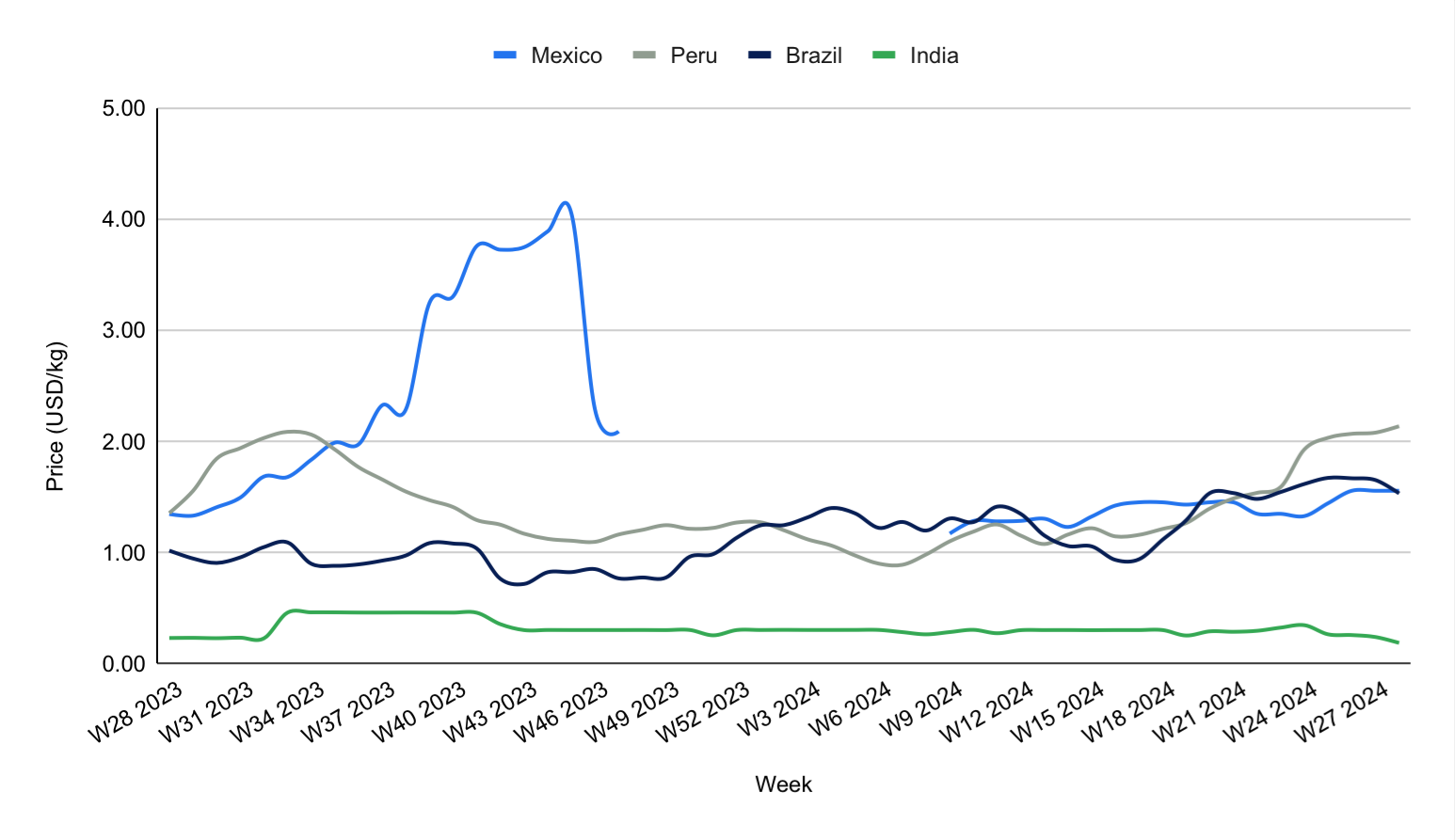Click the 3.00 y-axis tick label
Image resolution: width=1455 pixels, height=840 pixels.
pos(123,330)
